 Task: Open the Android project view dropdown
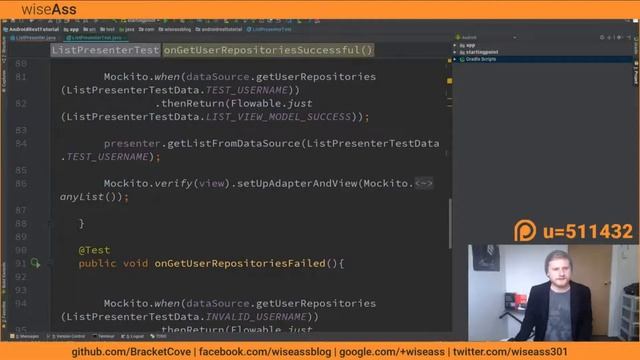(486, 37)
